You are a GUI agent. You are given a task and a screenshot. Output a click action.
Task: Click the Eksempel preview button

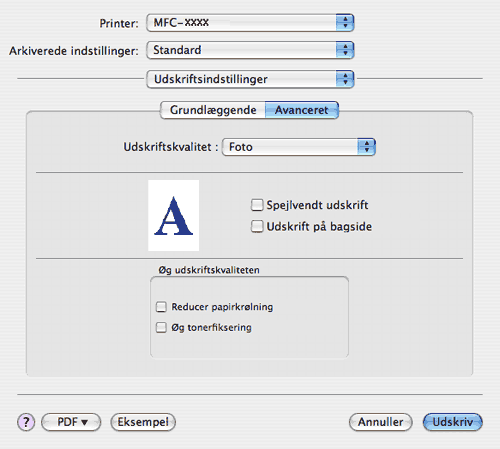pos(143,422)
